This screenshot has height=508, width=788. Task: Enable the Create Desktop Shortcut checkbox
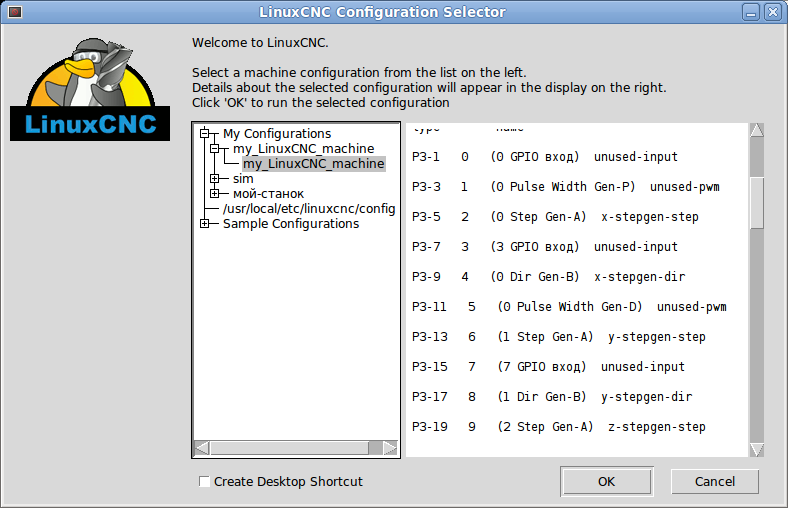pos(205,482)
